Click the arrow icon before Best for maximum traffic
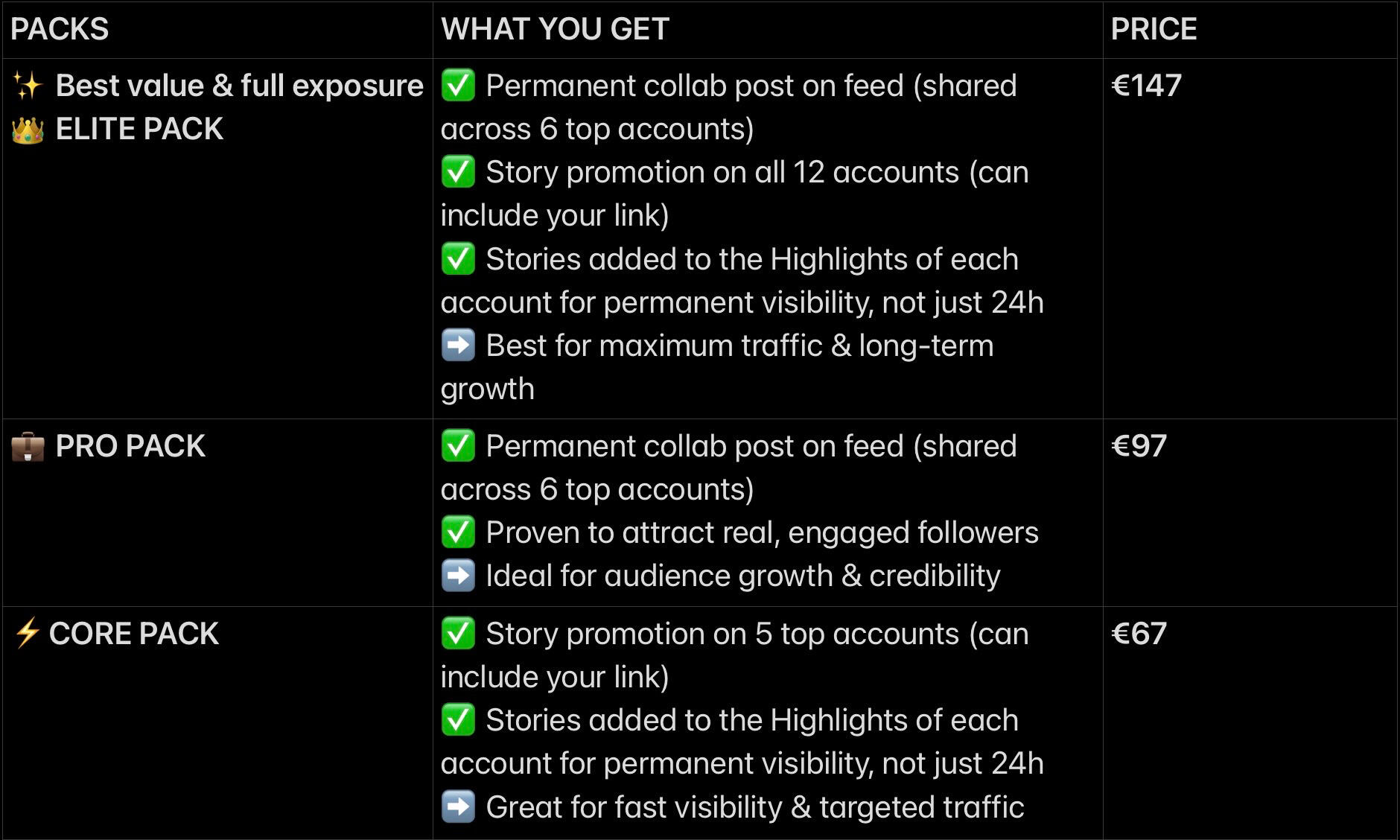Viewport: 1400px width, 840px height. (x=458, y=346)
